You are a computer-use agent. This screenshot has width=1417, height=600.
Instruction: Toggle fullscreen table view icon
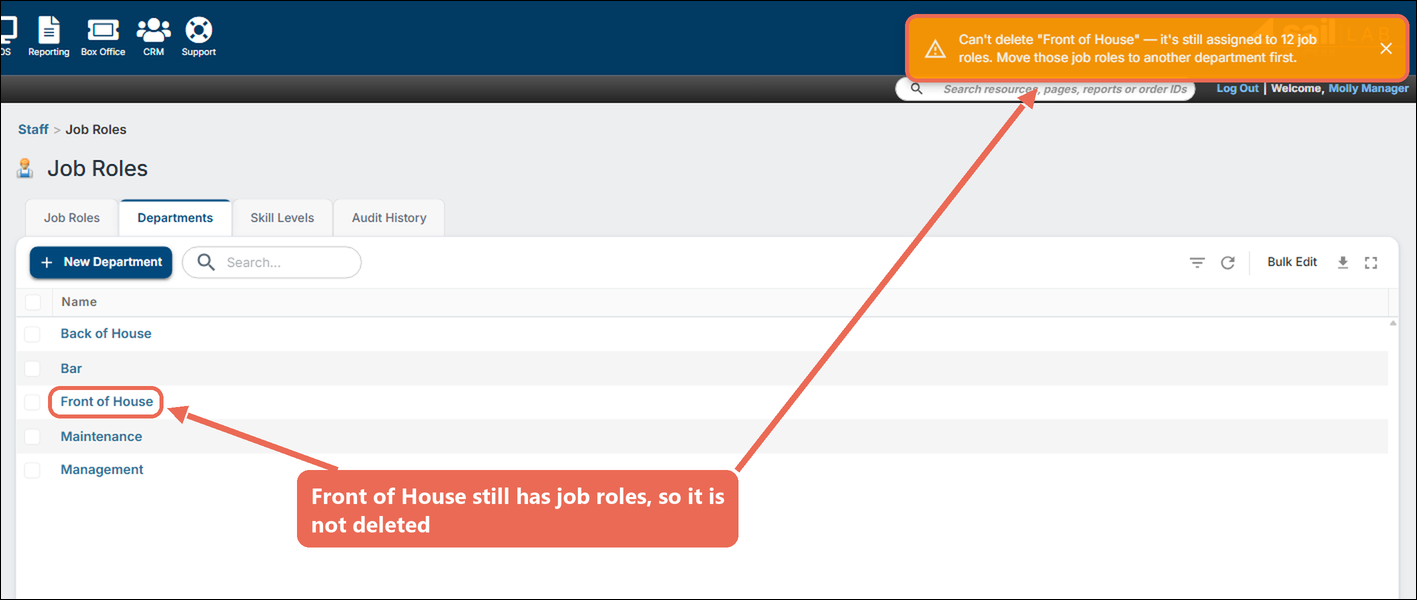pyautogui.click(x=1371, y=262)
